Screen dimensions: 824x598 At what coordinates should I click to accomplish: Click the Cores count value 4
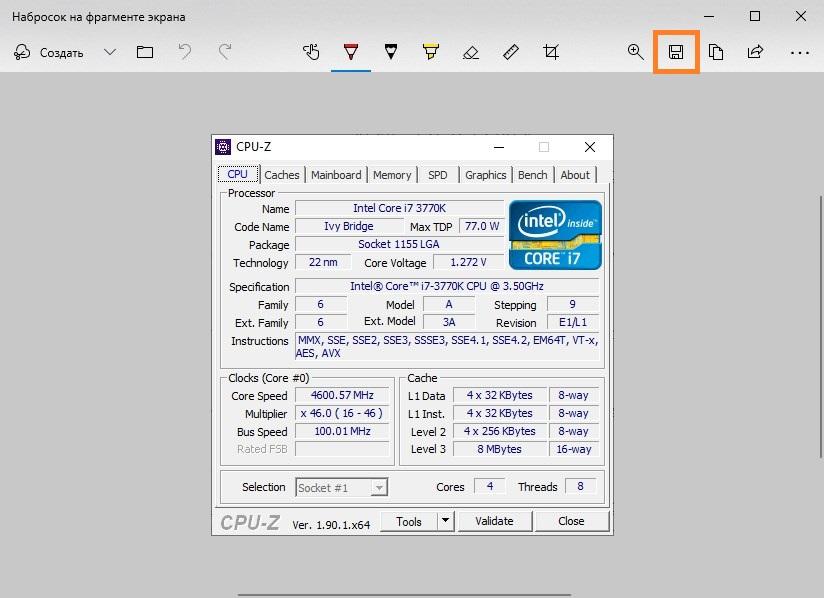(490, 487)
